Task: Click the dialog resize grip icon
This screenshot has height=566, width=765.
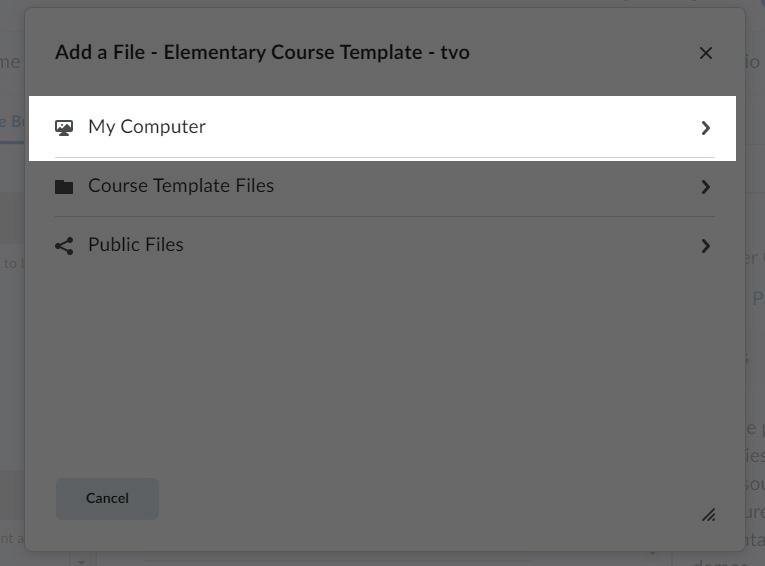Action: [709, 515]
